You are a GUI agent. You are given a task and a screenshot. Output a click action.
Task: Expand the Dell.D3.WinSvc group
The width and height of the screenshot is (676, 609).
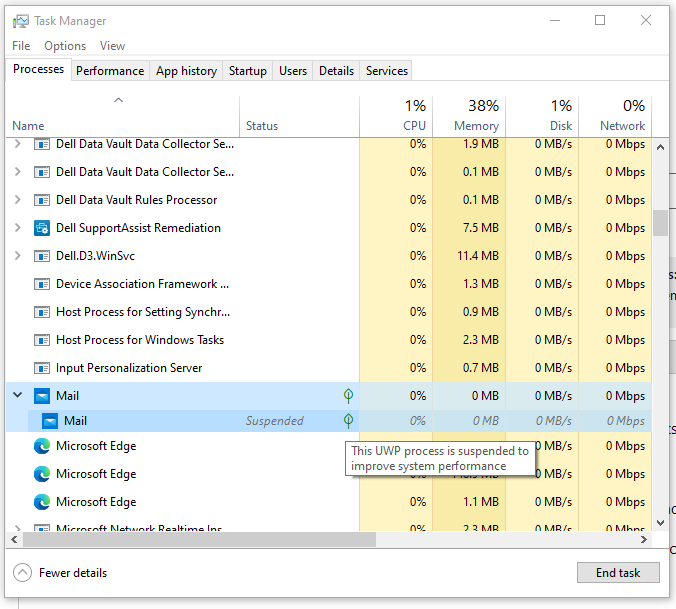point(17,256)
